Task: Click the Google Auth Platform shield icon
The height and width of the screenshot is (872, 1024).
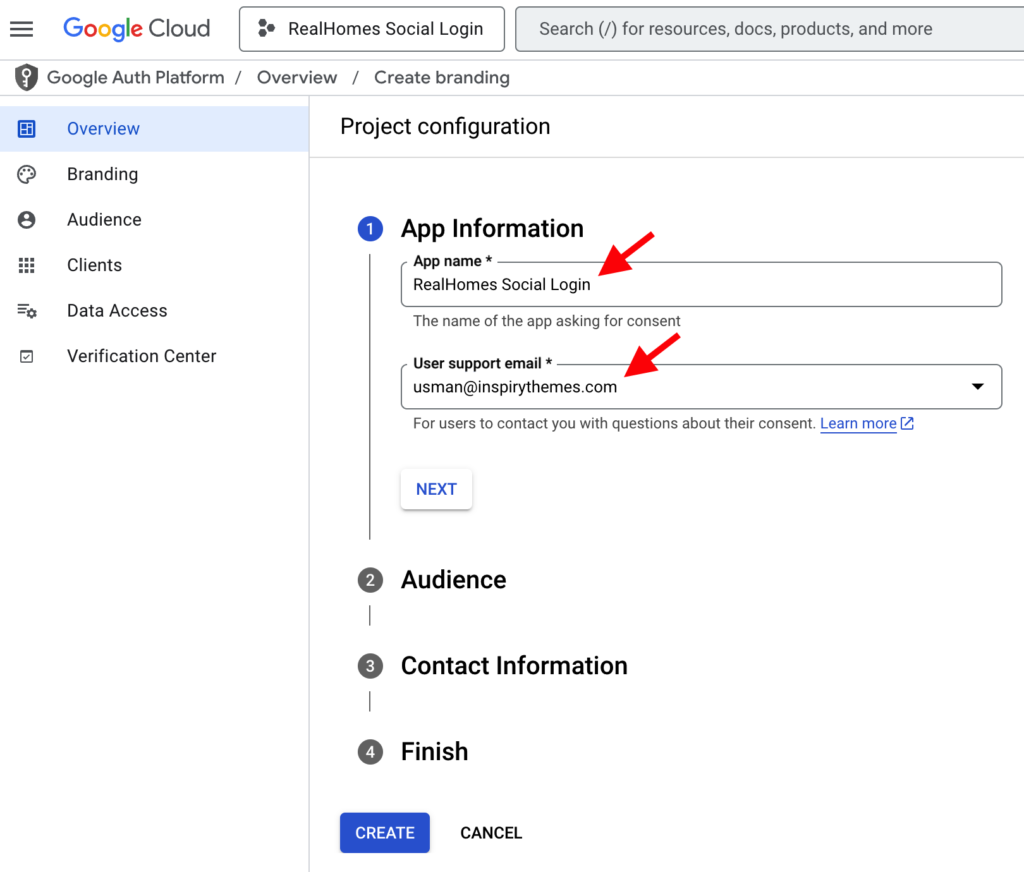Action: (x=26, y=78)
